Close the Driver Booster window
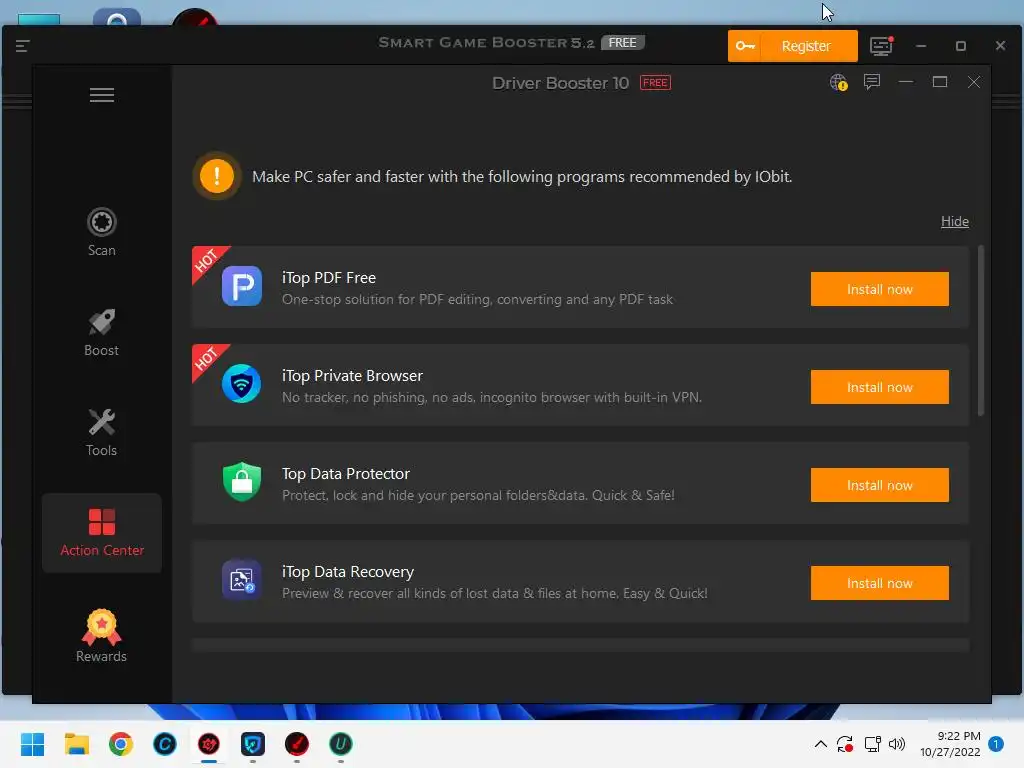 point(974,82)
